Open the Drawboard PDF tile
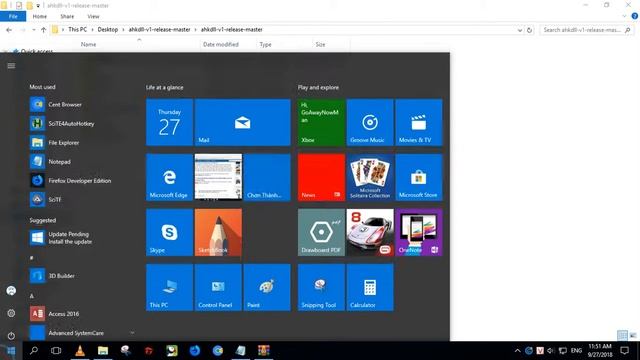 point(321,232)
